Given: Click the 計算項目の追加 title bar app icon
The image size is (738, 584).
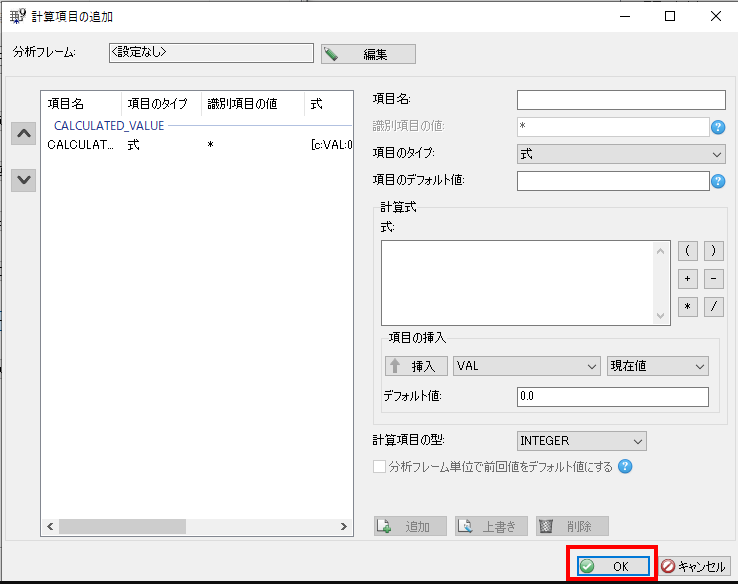Looking at the screenshot, I should click(17, 16).
